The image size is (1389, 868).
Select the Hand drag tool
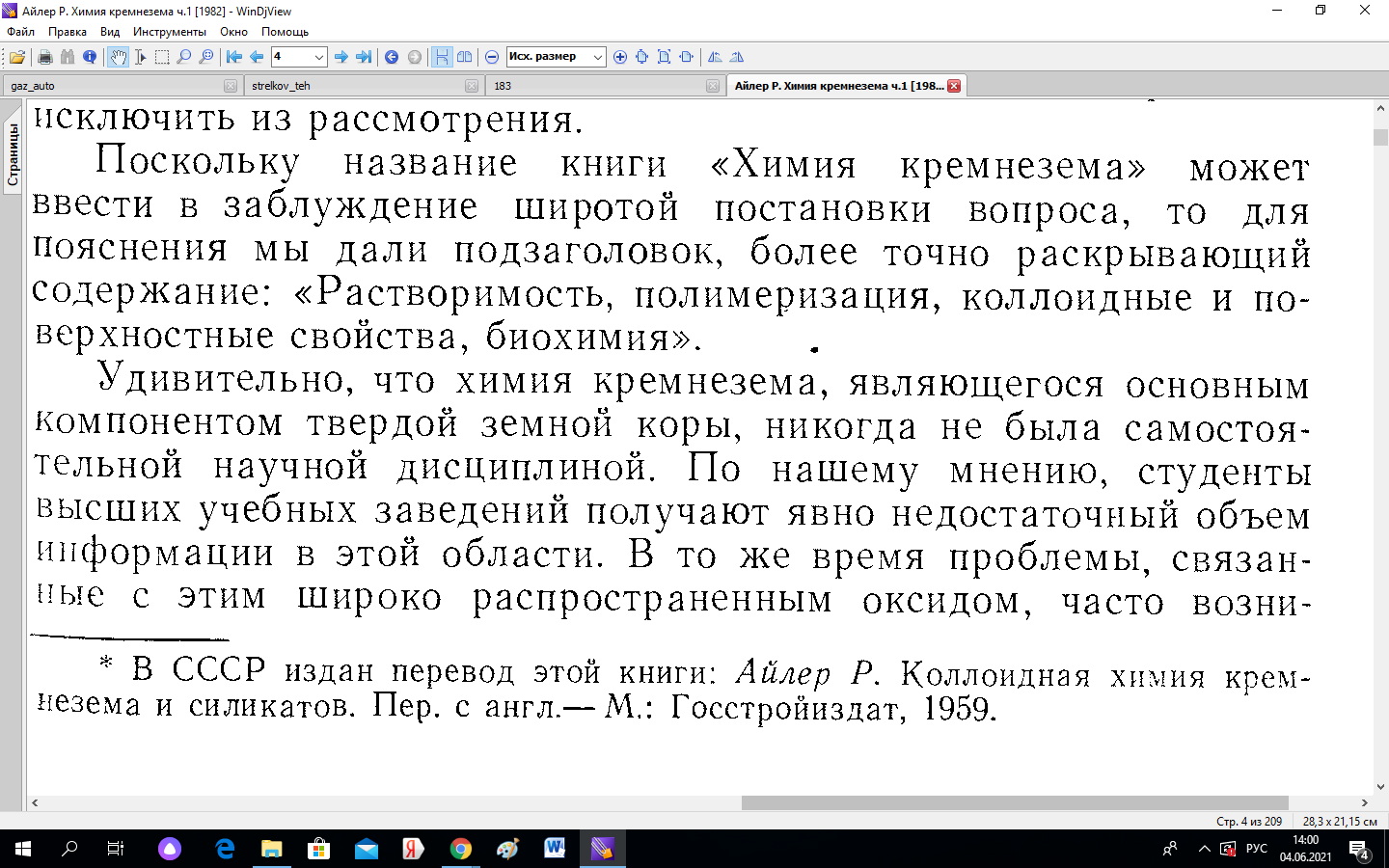point(118,57)
